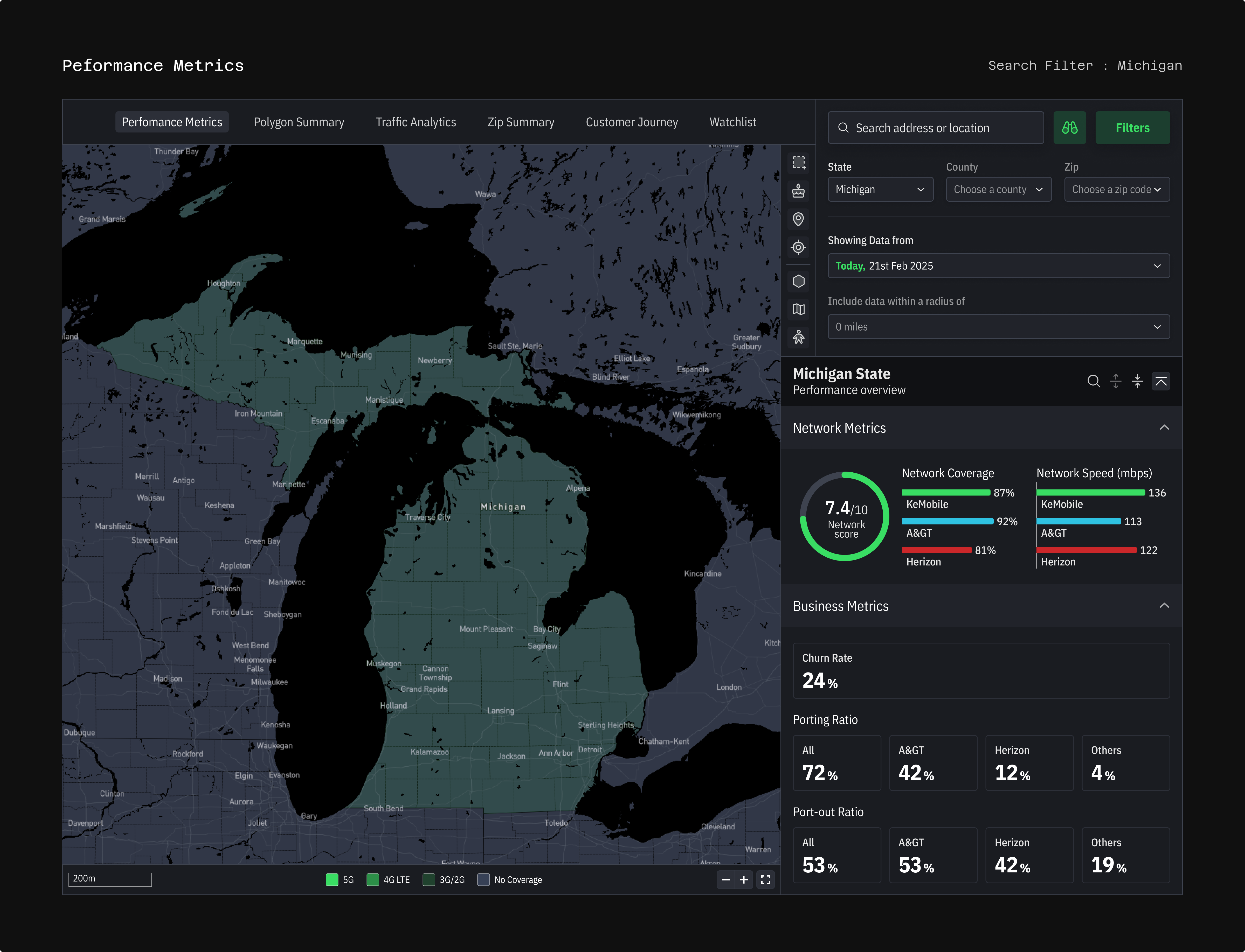This screenshot has width=1245, height=952.
Task: Collapse the Network Metrics section
Action: click(1164, 428)
